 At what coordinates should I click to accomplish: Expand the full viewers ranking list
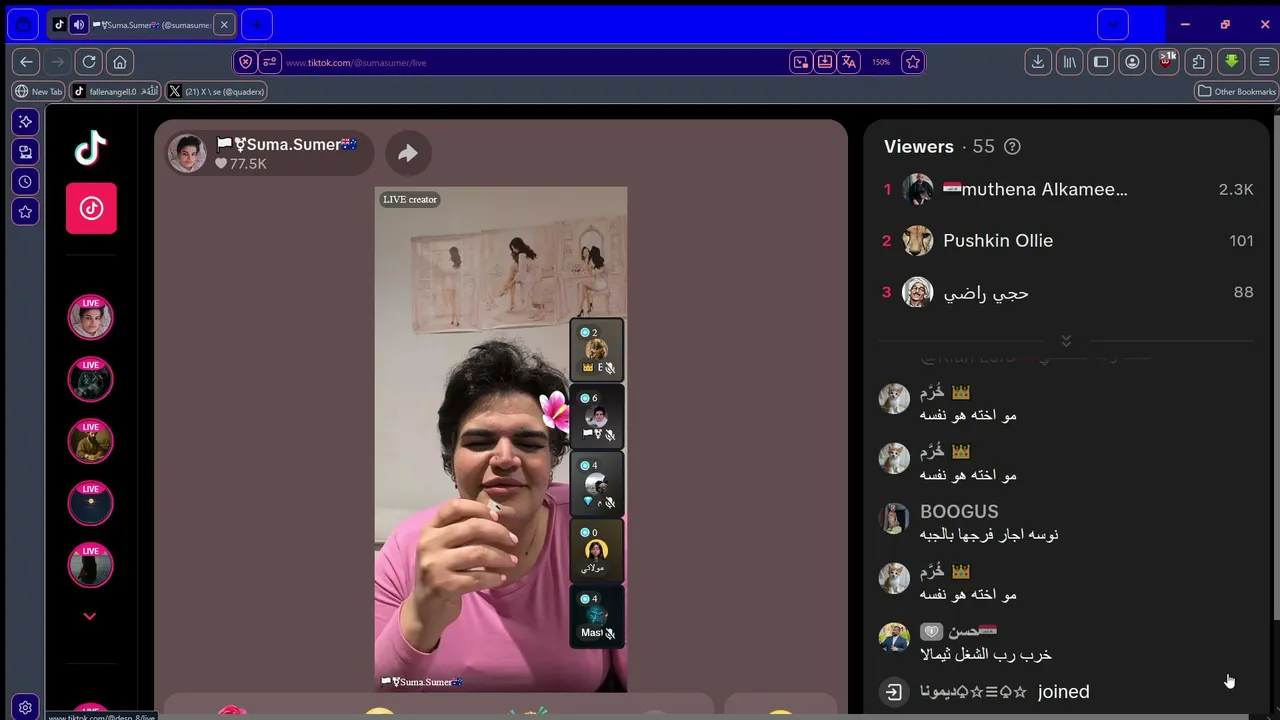point(1066,341)
